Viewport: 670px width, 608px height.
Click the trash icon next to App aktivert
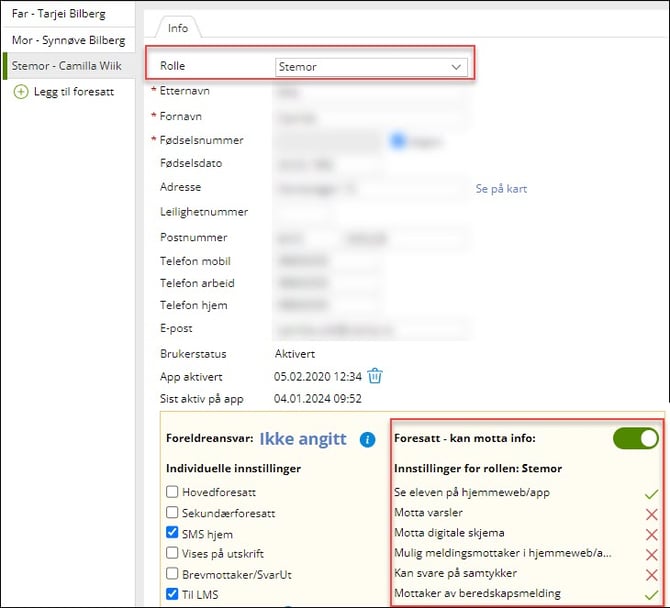coord(375,376)
